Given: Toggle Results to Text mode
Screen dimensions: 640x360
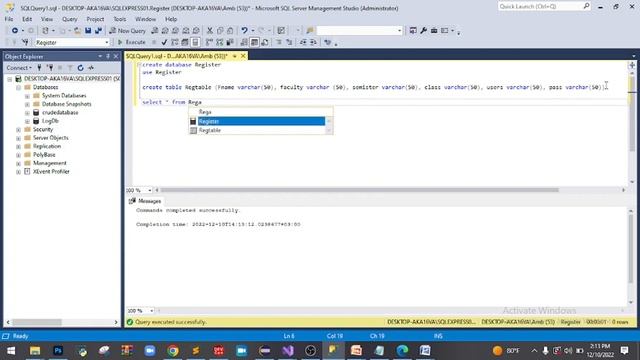Looking at the screenshot, I should point(244,42).
